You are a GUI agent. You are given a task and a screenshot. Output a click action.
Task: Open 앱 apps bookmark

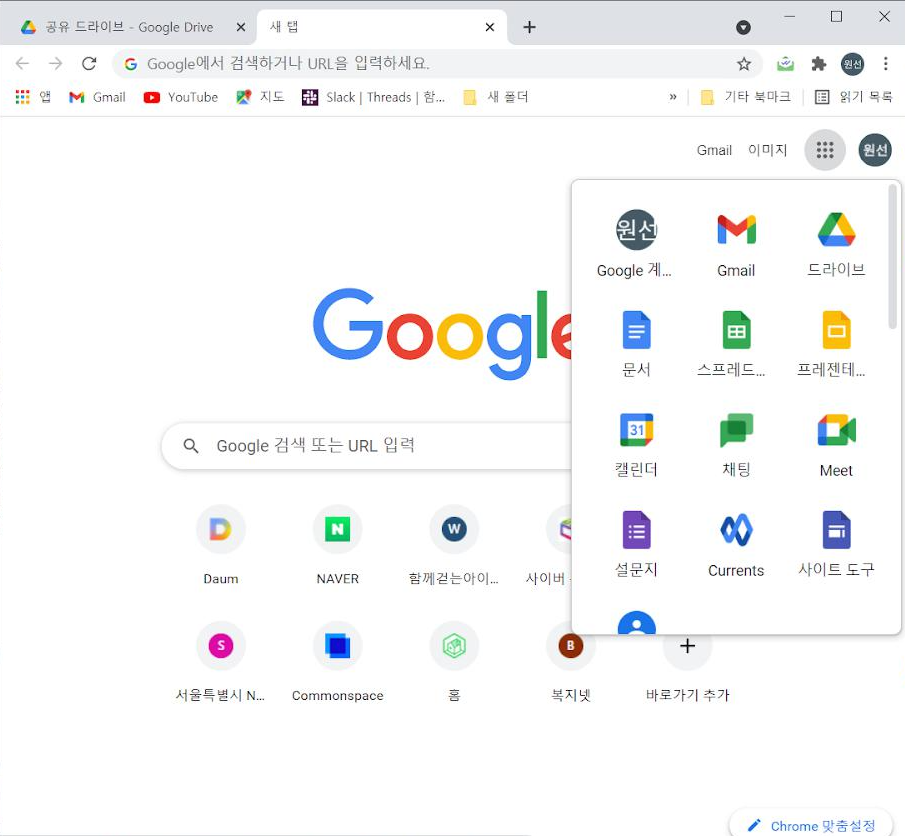[x=33, y=97]
